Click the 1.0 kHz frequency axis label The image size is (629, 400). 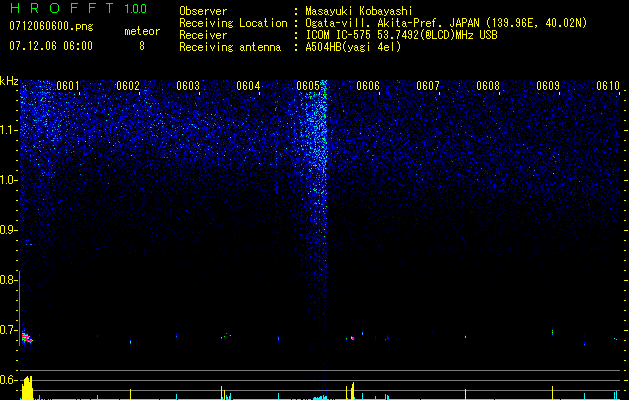8,180
